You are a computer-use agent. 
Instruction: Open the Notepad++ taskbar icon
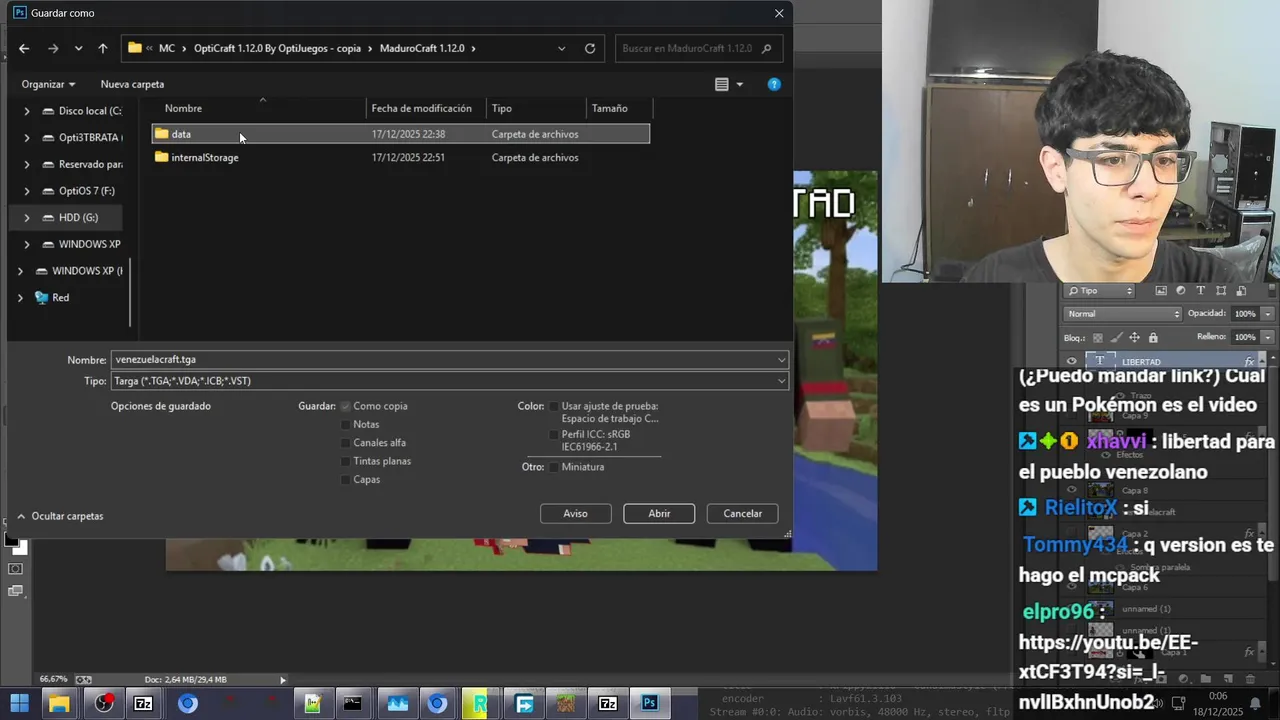pos(312,704)
